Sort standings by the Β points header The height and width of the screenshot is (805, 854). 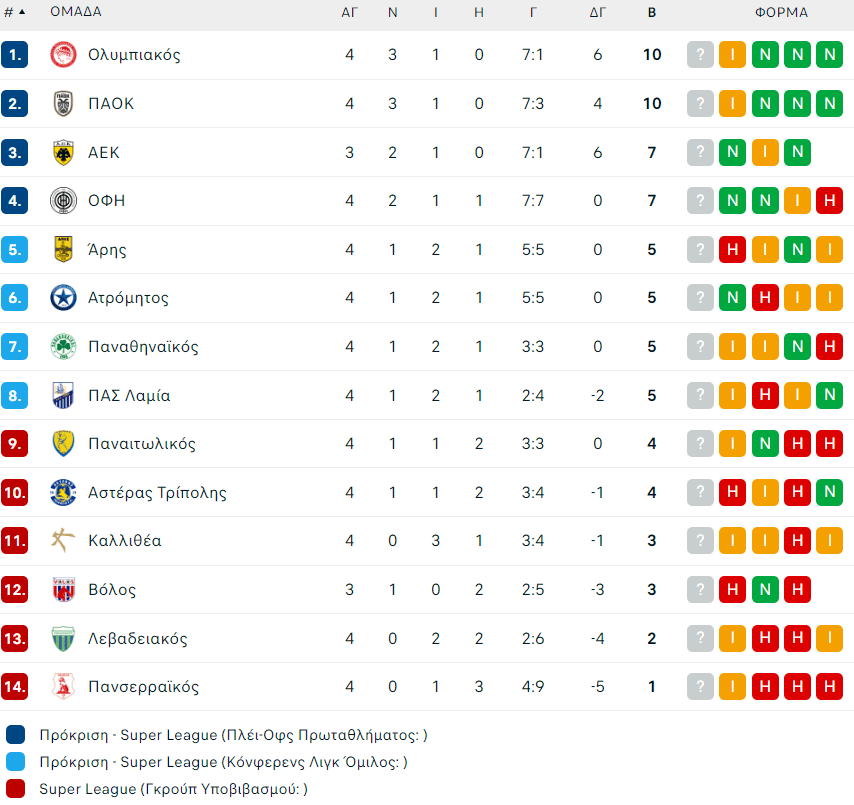652,13
